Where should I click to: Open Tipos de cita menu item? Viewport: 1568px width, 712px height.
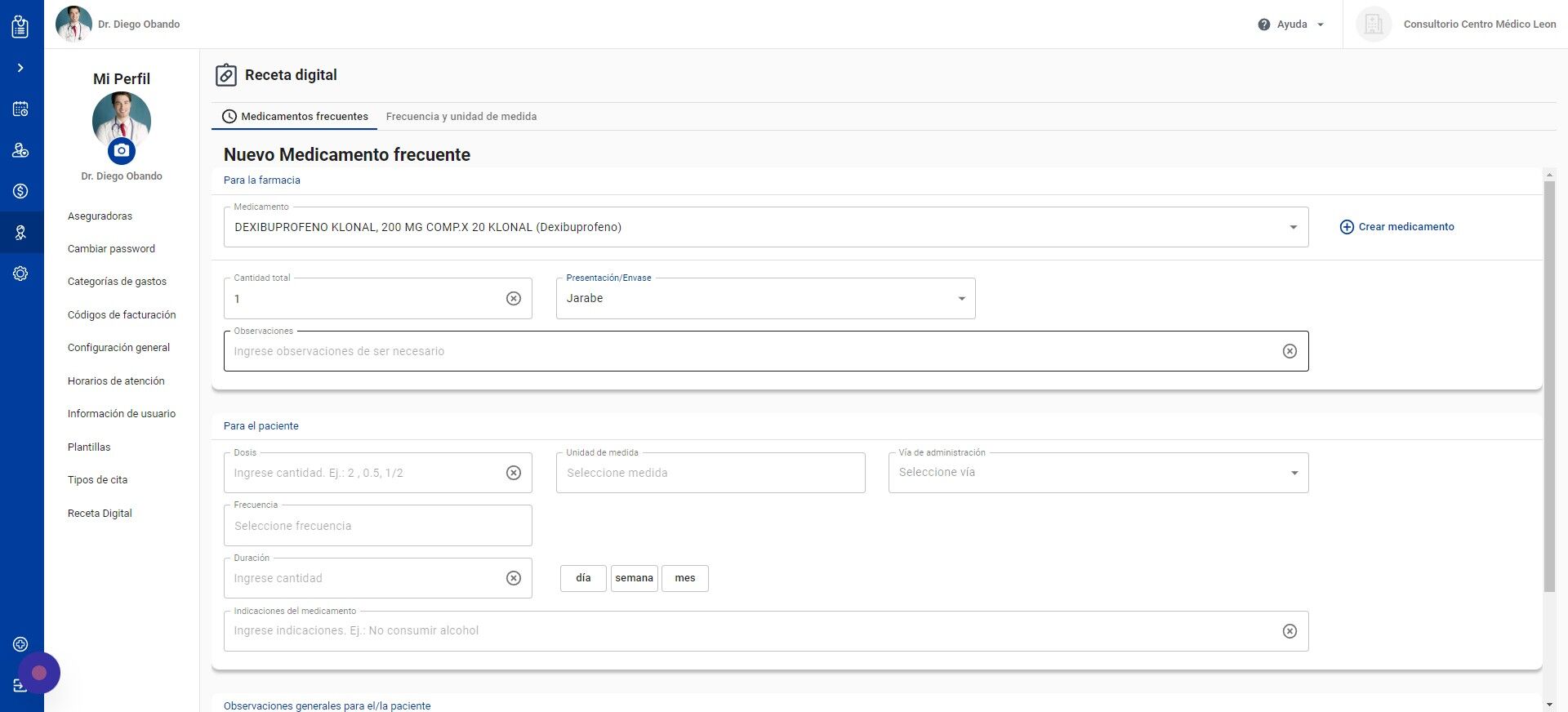(x=97, y=480)
